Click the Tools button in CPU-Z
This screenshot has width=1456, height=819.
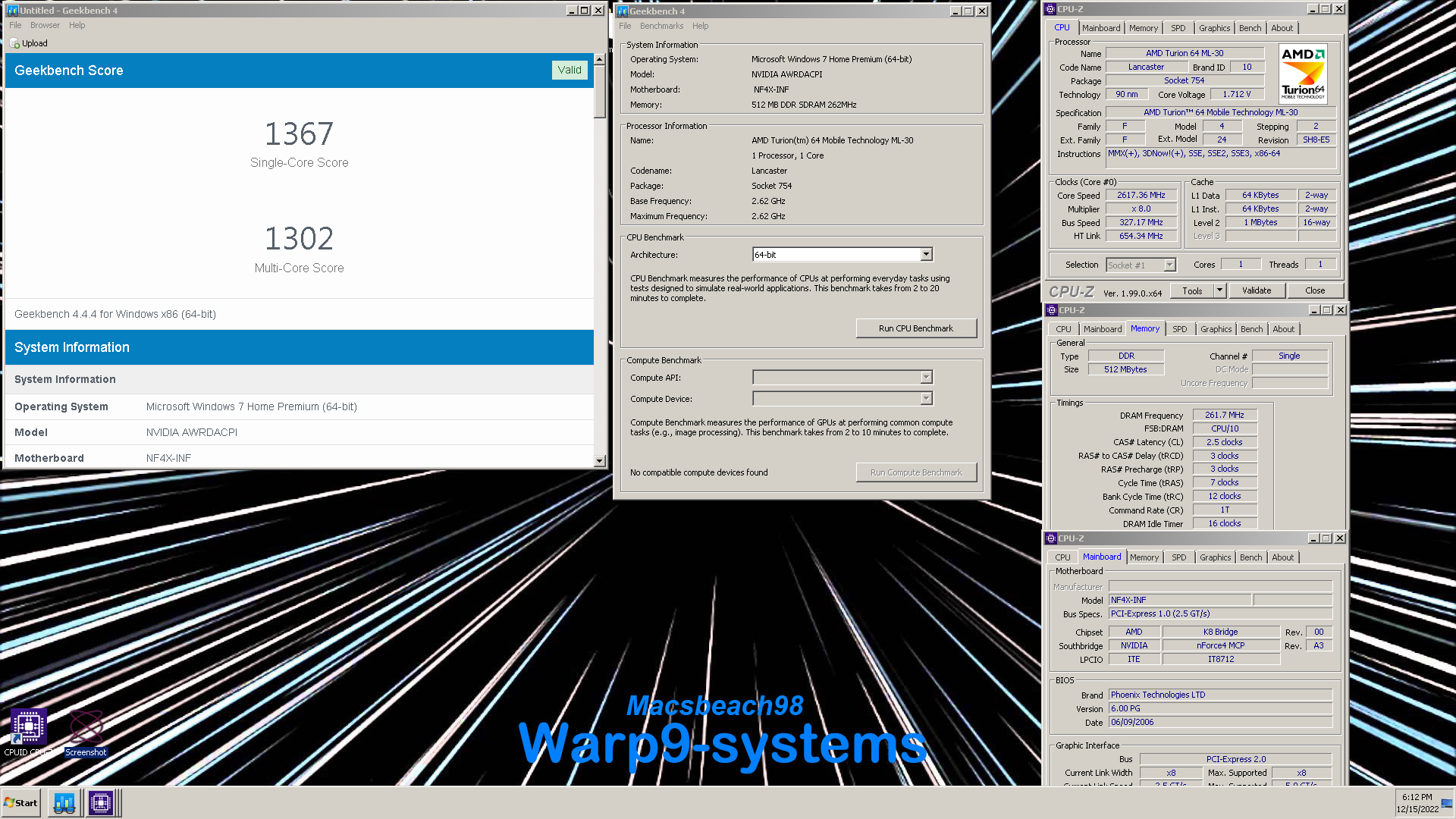[x=1192, y=290]
